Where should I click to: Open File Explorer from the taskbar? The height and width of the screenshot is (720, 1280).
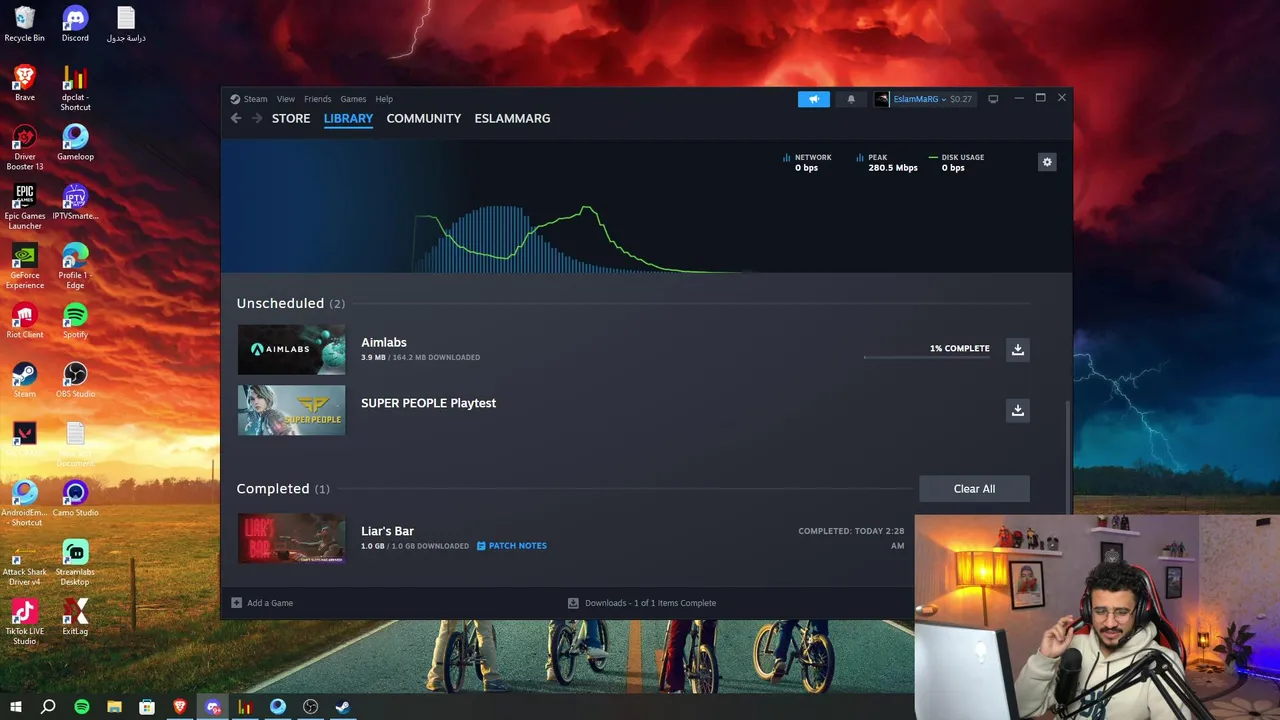coord(114,707)
